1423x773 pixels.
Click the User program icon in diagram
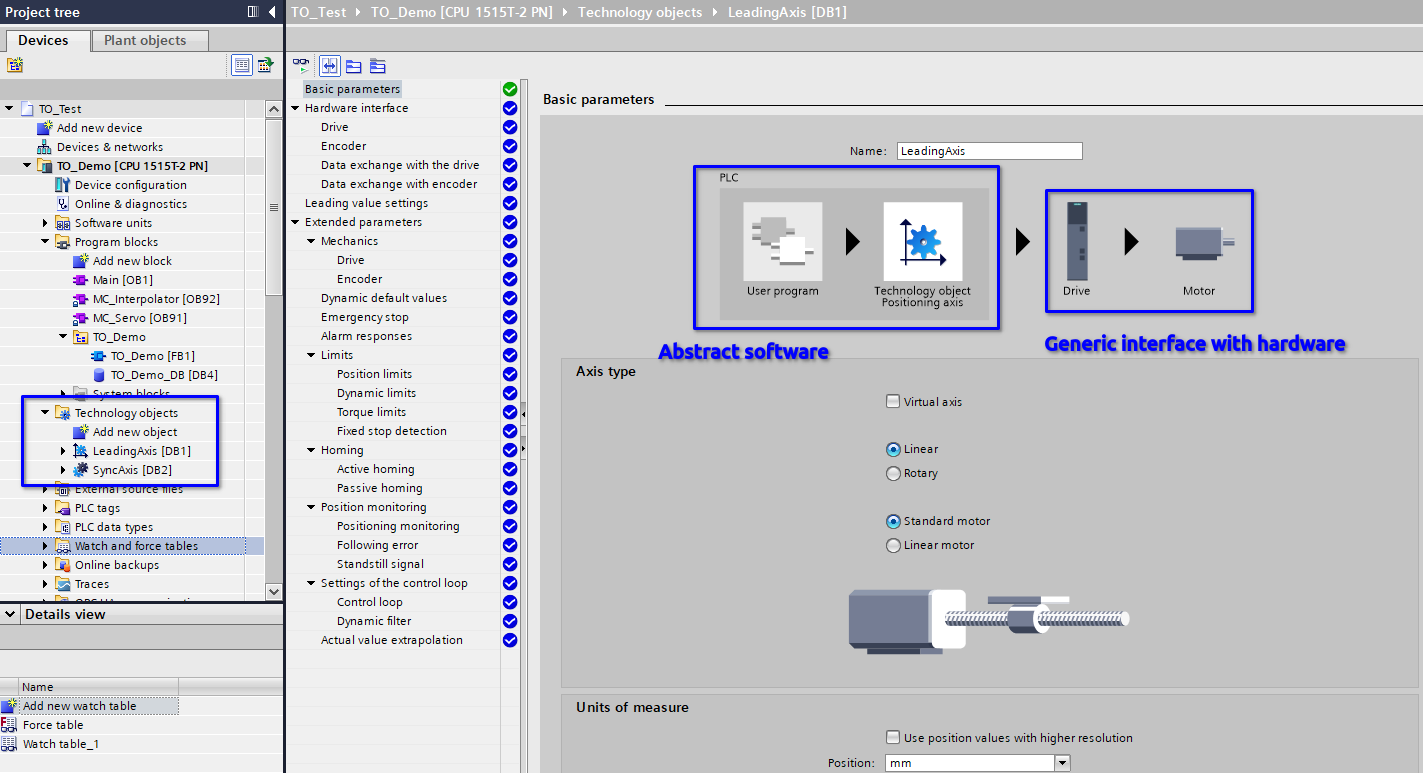[x=782, y=242]
